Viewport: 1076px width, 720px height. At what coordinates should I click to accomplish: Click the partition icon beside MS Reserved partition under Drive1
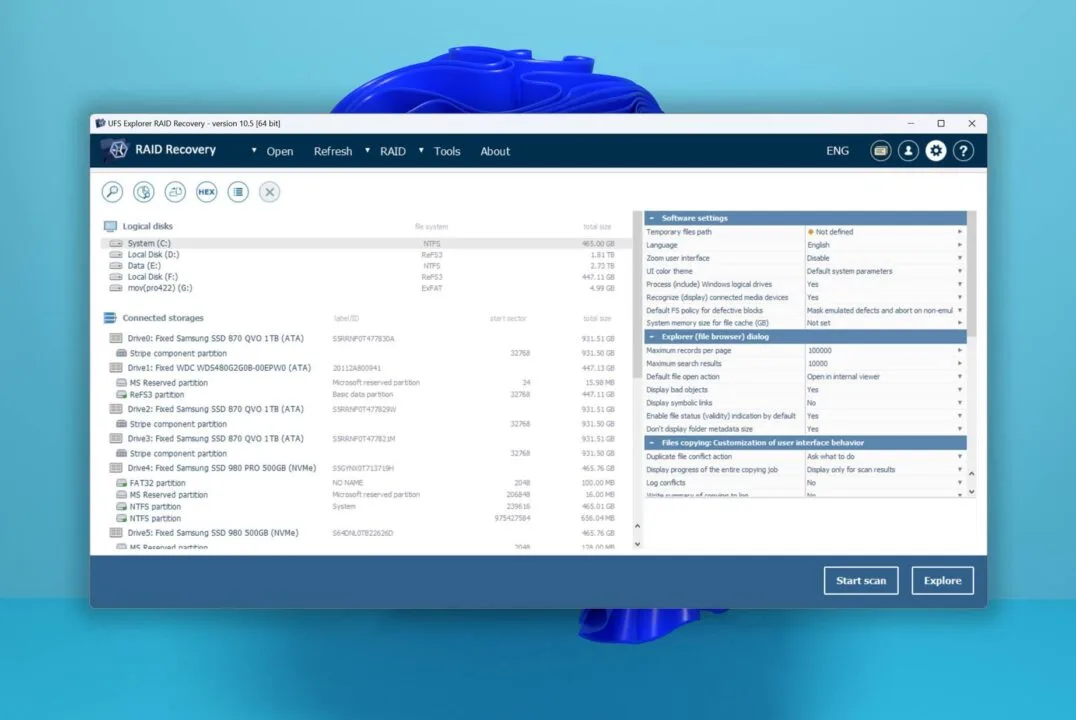(121, 383)
